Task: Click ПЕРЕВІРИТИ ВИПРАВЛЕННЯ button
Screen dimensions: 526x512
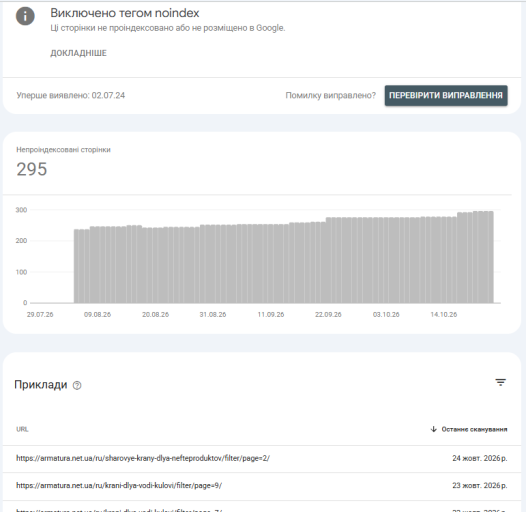Action: pyautogui.click(x=446, y=96)
